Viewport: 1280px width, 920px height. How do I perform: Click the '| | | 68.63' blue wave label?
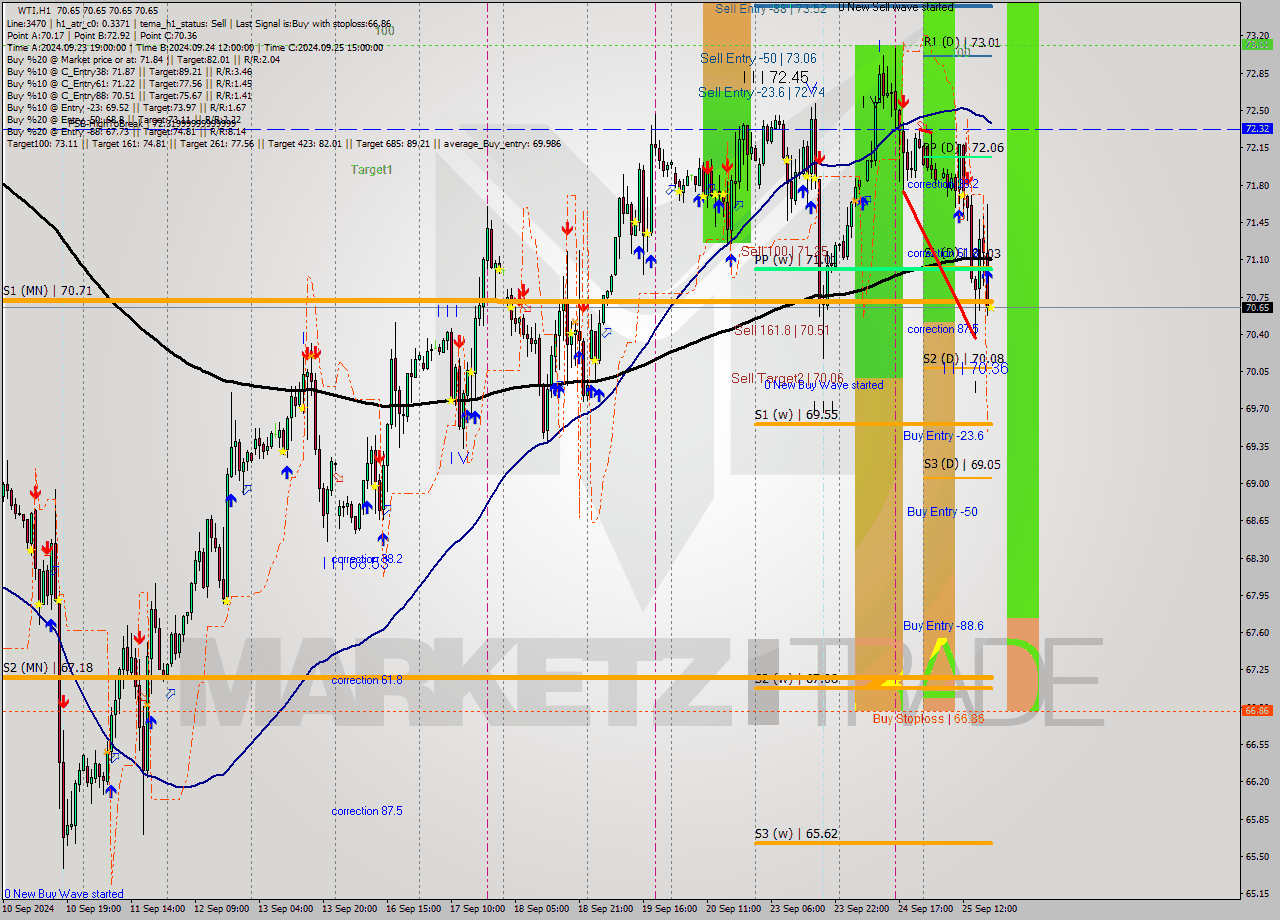354,565
